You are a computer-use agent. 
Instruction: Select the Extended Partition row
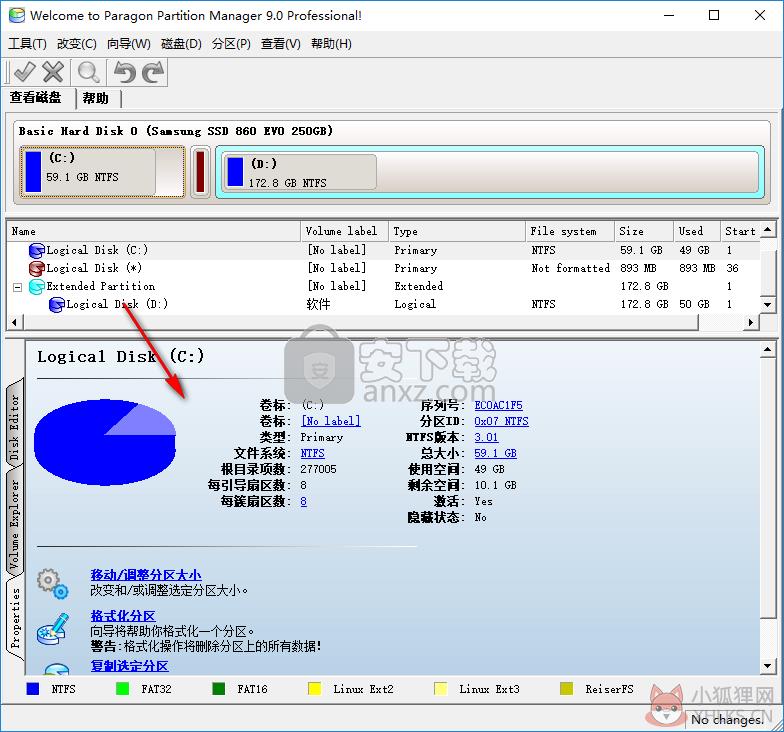coord(384,286)
